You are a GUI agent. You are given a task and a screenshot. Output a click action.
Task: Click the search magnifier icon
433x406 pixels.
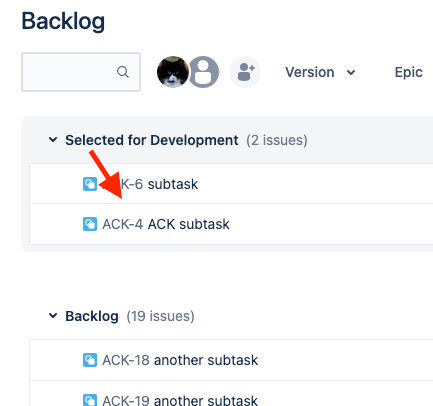coord(123,72)
